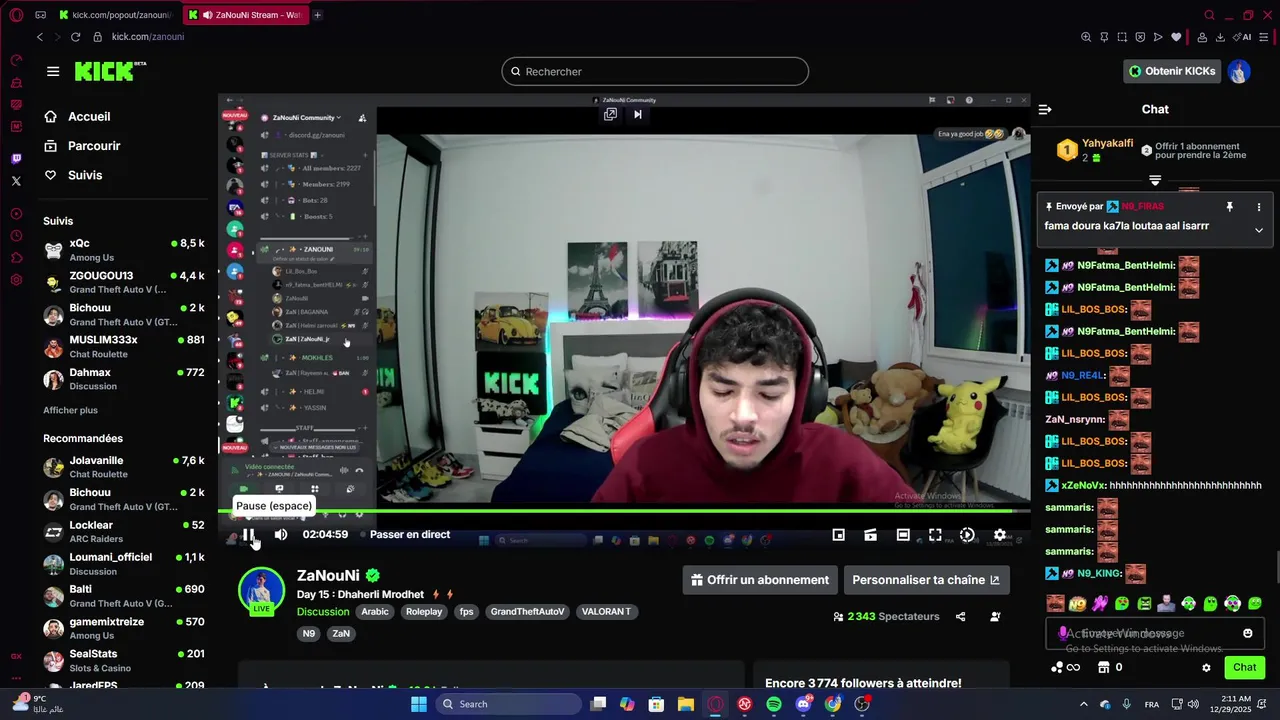The width and height of the screenshot is (1280, 720).
Task: Open Jolavanille recommended channel
Action: point(124,467)
